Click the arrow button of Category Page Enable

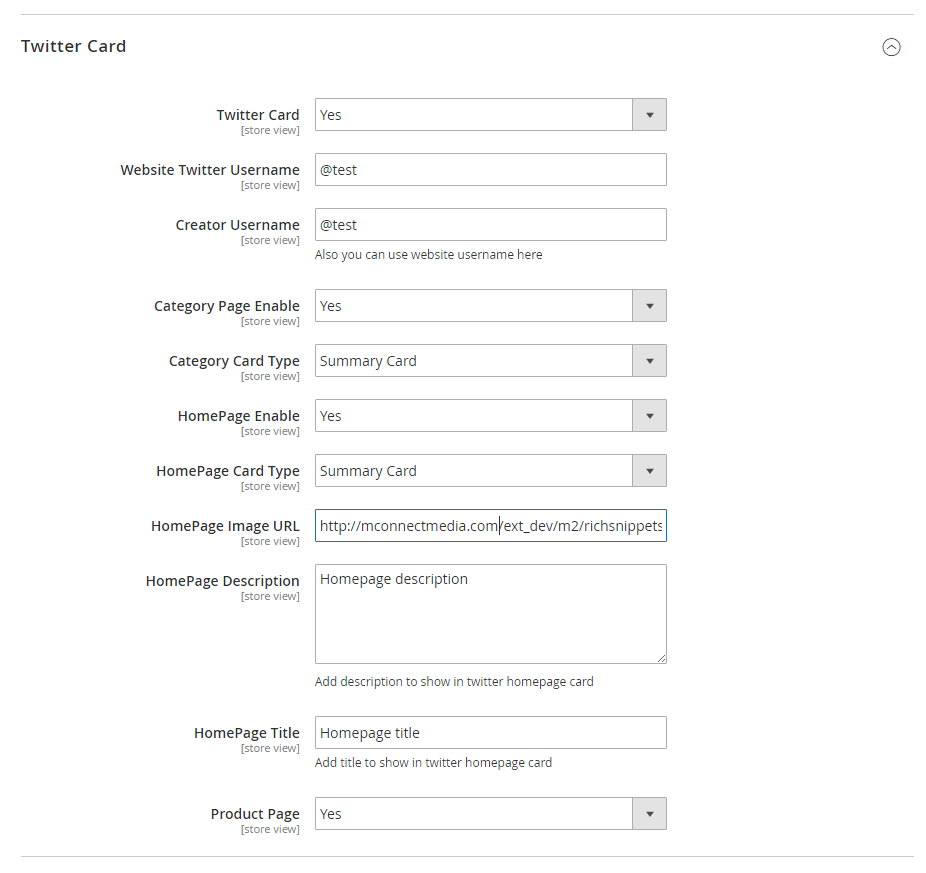[649, 306]
